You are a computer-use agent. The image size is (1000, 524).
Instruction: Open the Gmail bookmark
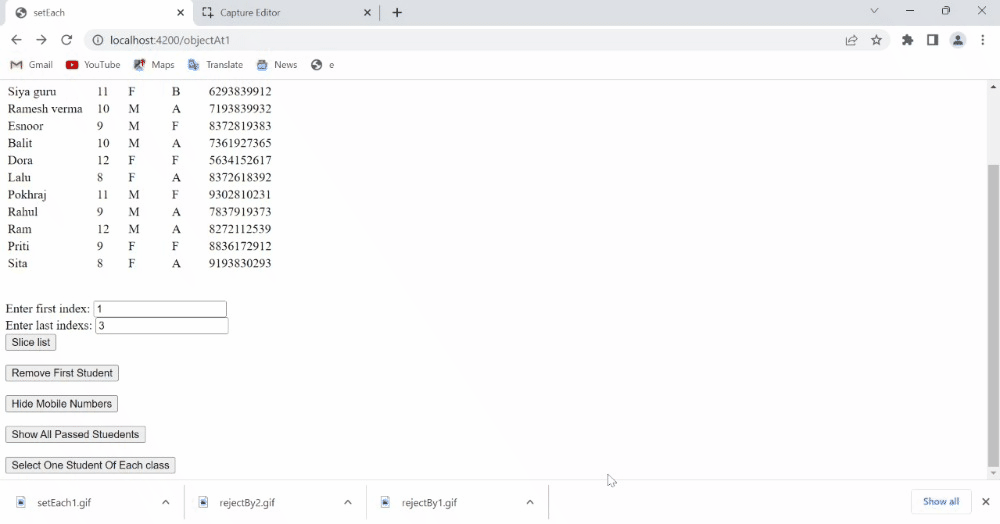click(x=31, y=65)
